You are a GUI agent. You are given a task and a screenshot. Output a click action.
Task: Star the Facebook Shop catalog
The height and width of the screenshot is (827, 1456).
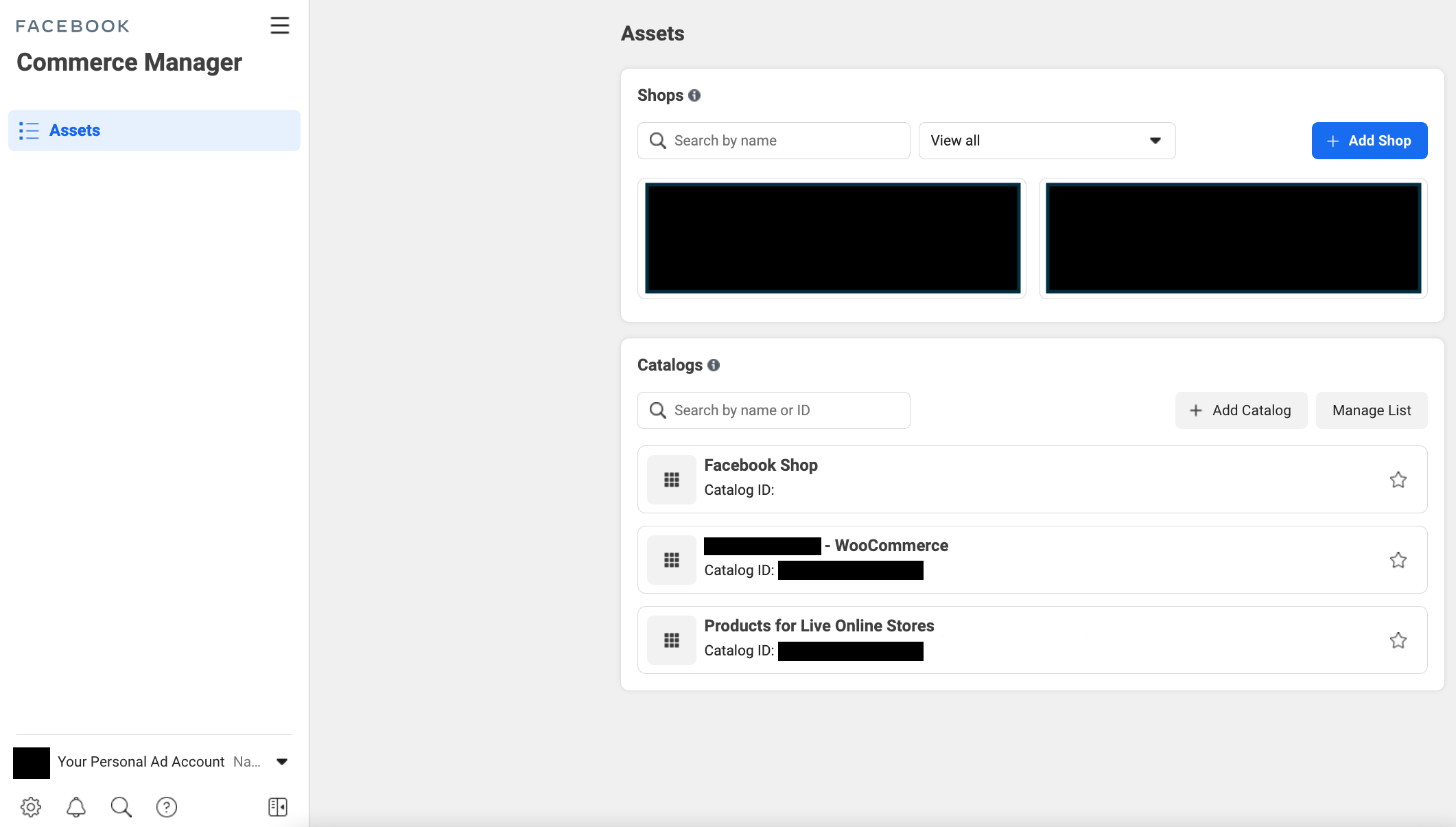[1398, 480]
